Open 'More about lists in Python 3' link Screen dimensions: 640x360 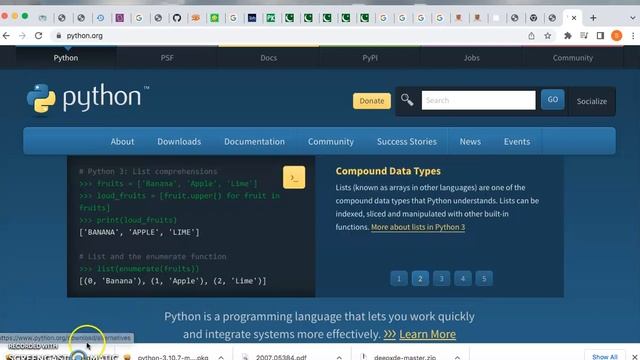(418, 227)
